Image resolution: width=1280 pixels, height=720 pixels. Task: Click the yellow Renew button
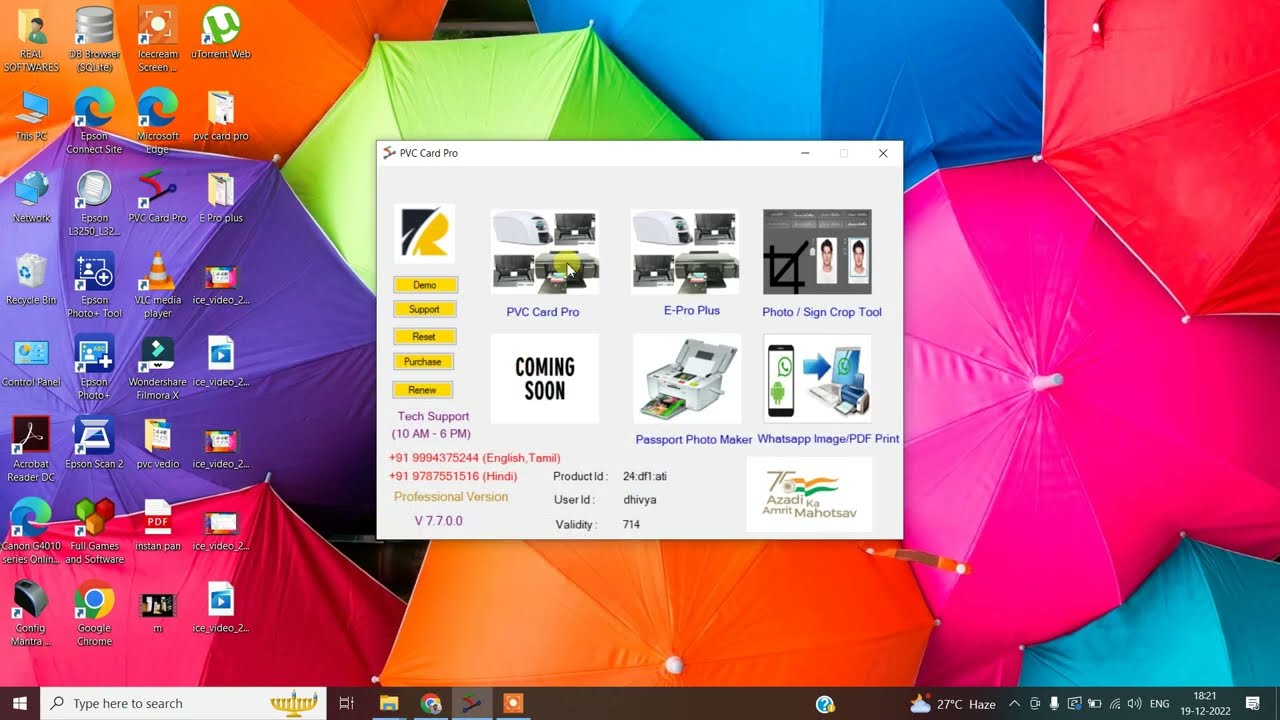[x=423, y=390]
